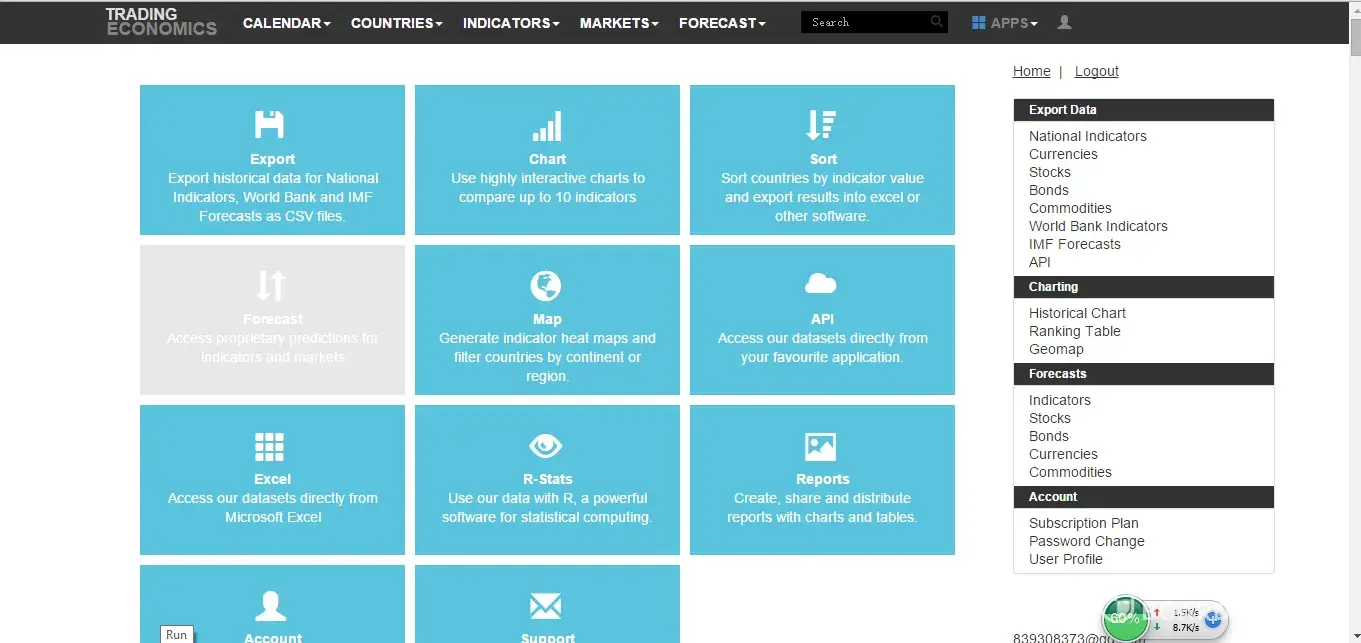The image size is (1361, 643).
Task: Open Ranking Table link
Action: tap(1075, 331)
